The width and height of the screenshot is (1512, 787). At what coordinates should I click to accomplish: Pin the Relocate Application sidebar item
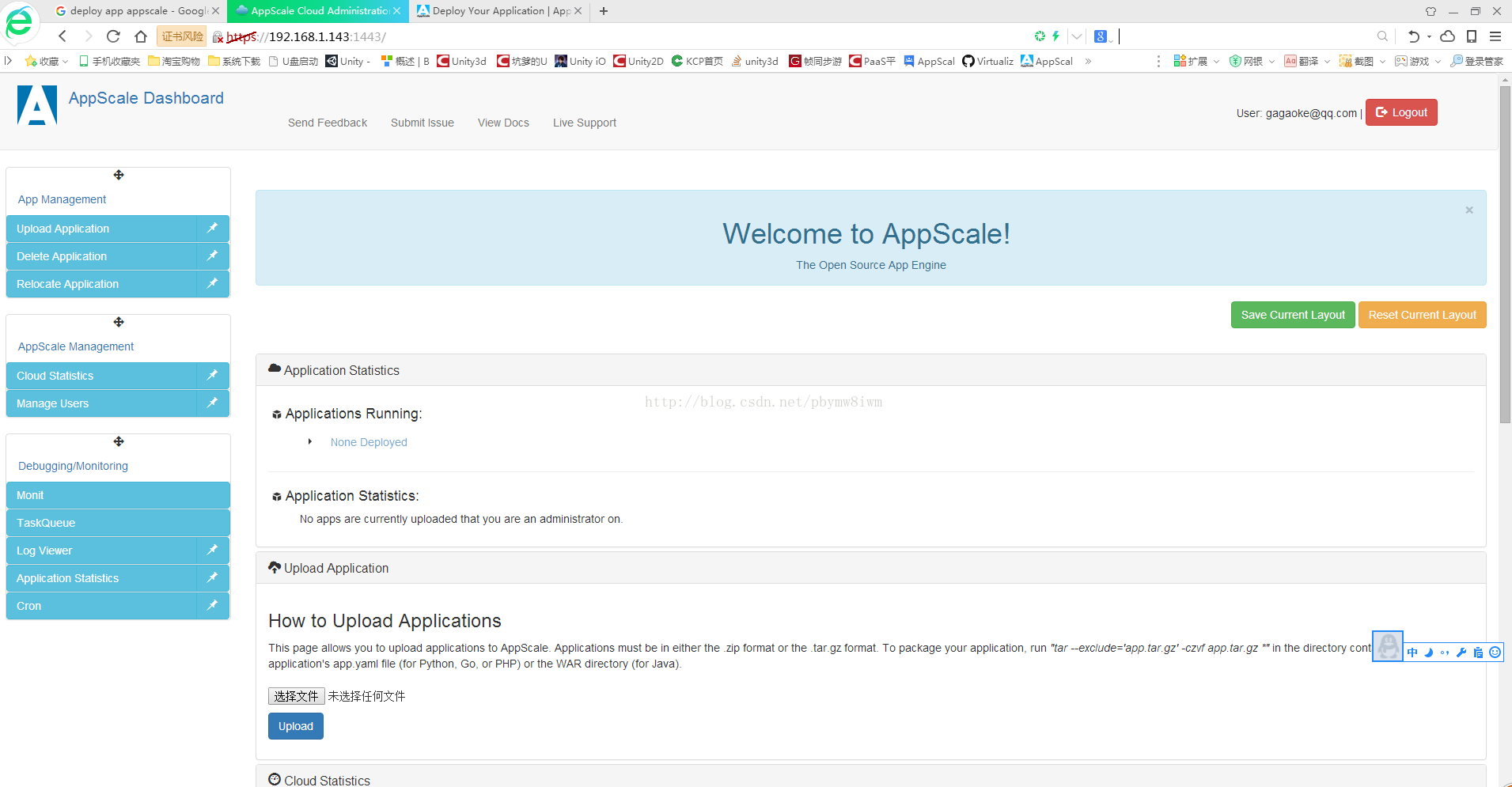pyautogui.click(x=212, y=284)
